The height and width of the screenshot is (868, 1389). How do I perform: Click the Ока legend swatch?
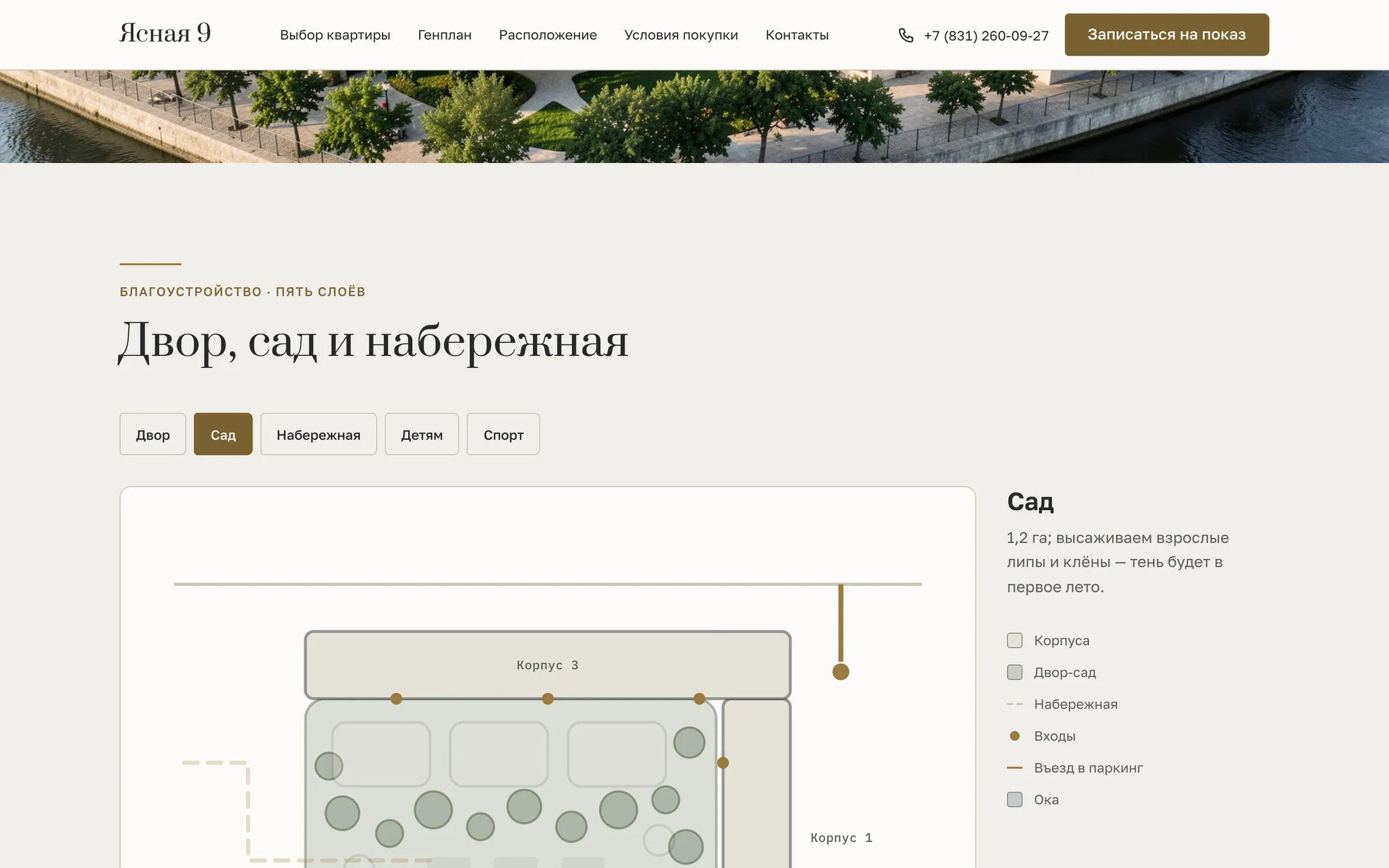click(x=1015, y=800)
